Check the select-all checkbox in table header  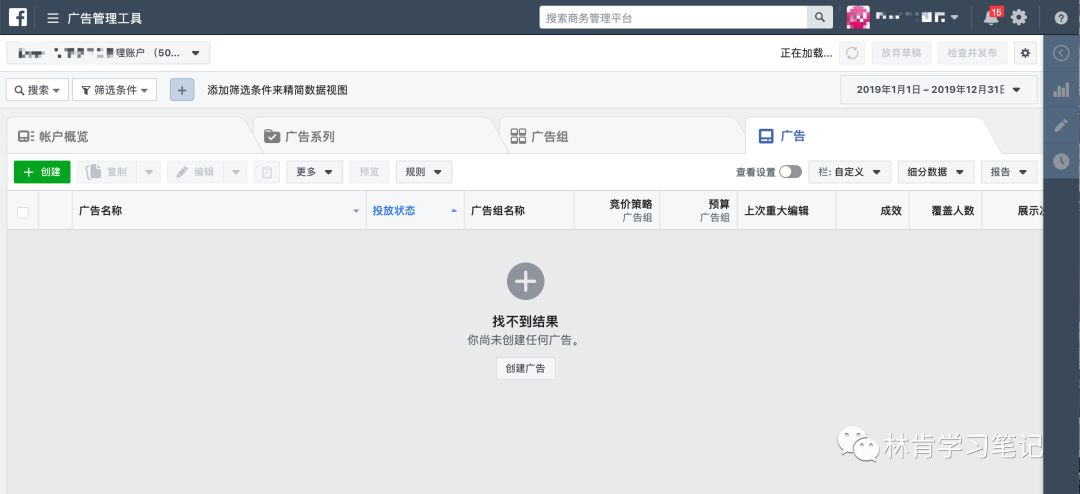point(23,212)
